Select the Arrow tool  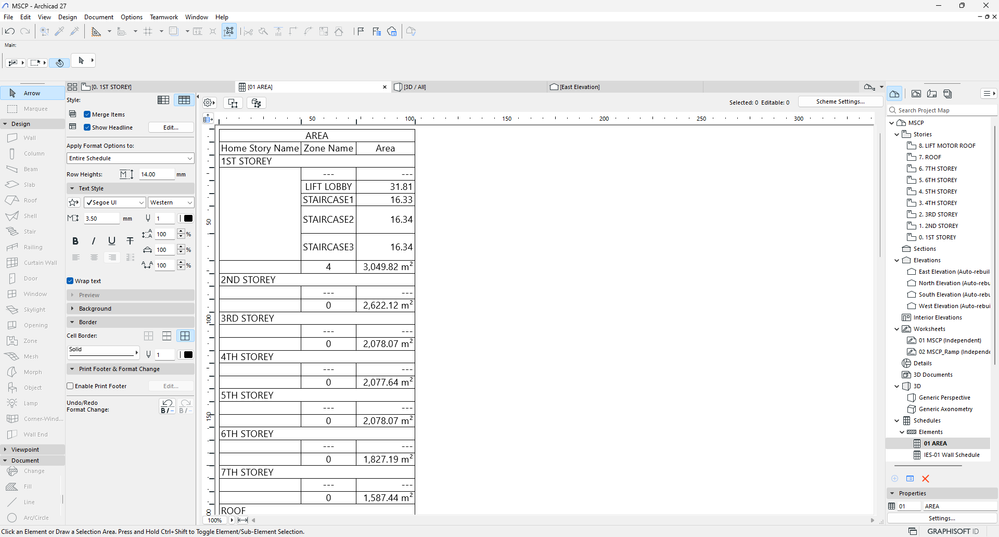(x=32, y=93)
